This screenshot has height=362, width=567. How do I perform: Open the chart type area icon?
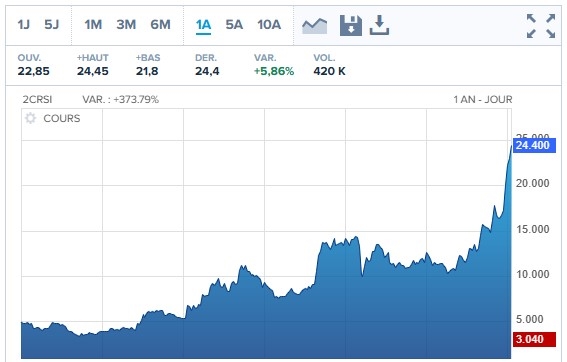point(315,26)
